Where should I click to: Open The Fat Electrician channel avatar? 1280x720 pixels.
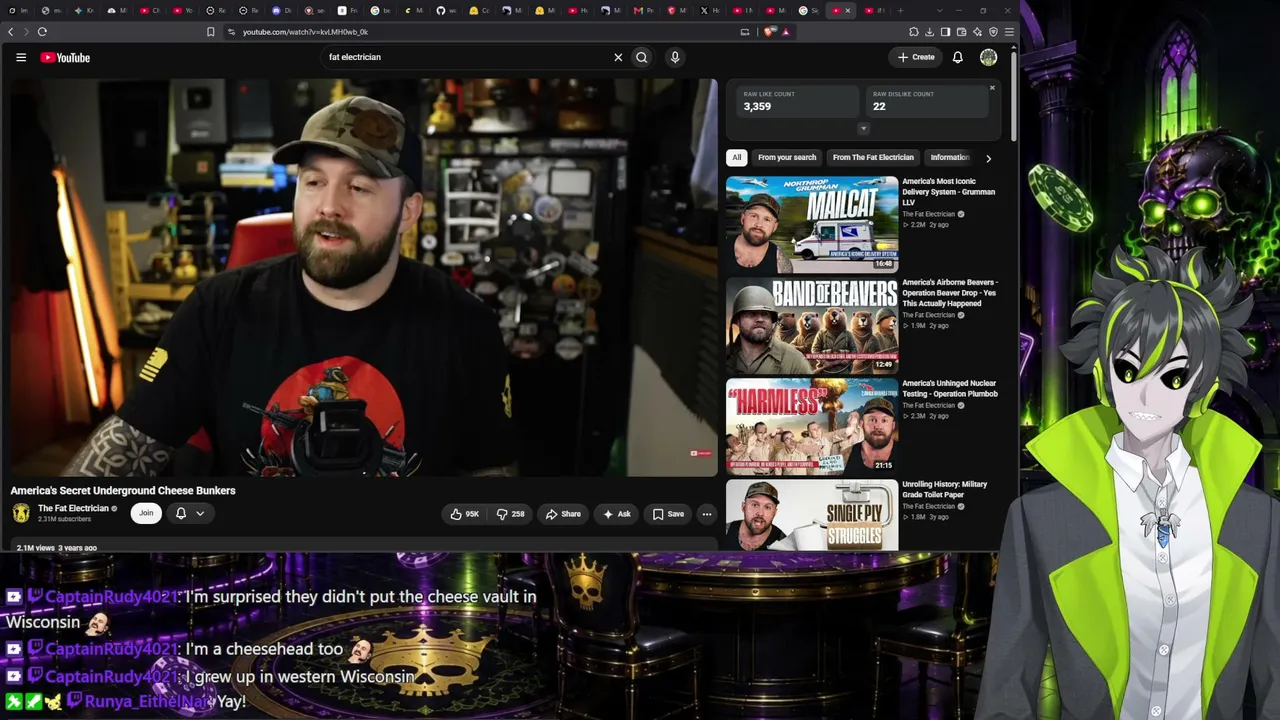pyautogui.click(x=21, y=513)
